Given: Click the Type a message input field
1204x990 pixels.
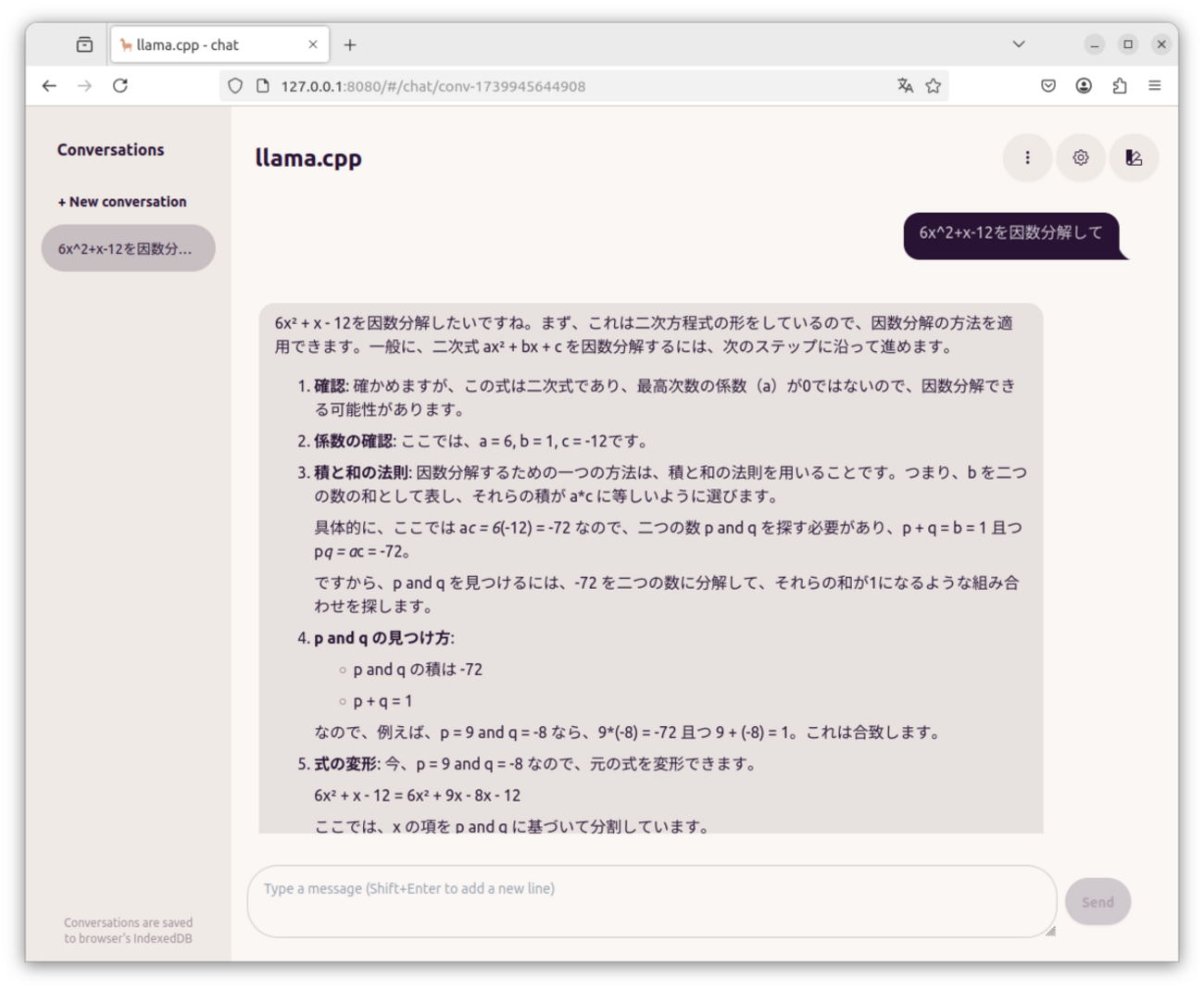Looking at the screenshot, I should [x=648, y=901].
